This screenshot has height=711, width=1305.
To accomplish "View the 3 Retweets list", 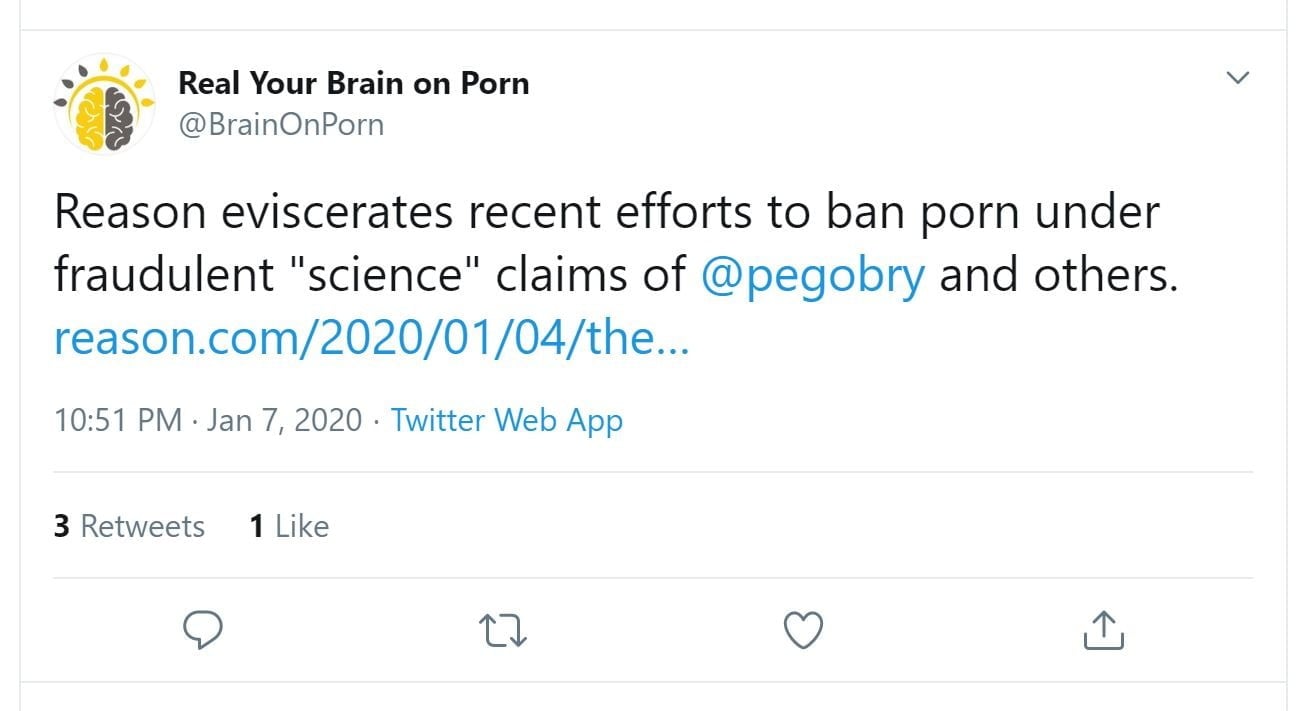I will click(129, 526).
